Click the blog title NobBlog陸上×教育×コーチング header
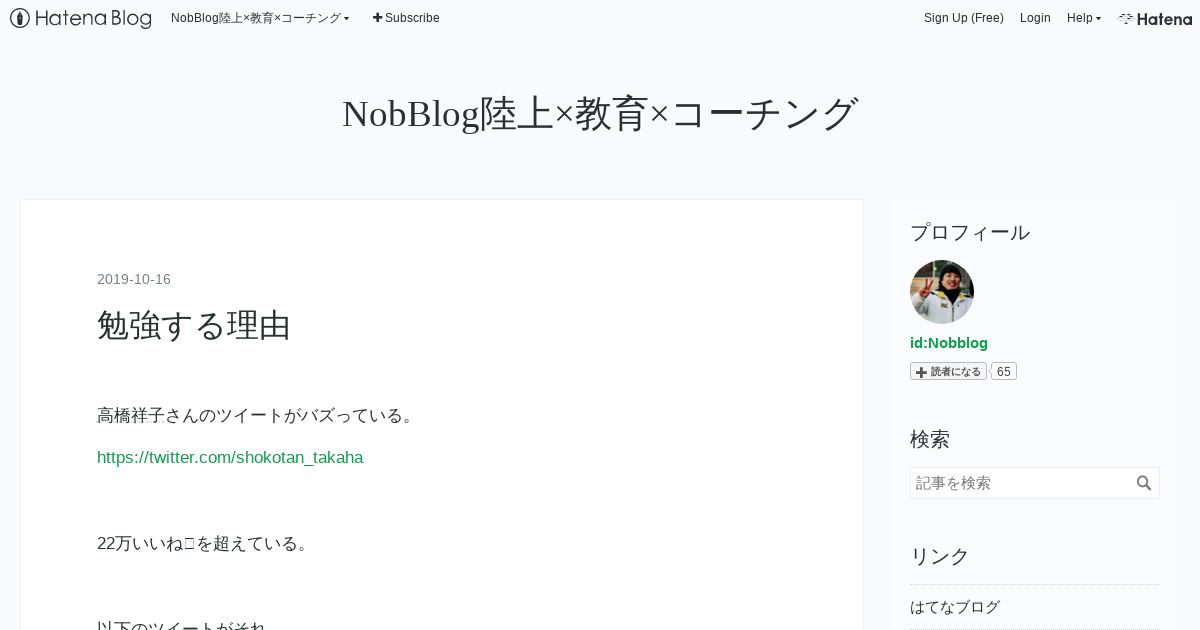Viewport: 1200px width, 630px height. pyautogui.click(x=600, y=113)
